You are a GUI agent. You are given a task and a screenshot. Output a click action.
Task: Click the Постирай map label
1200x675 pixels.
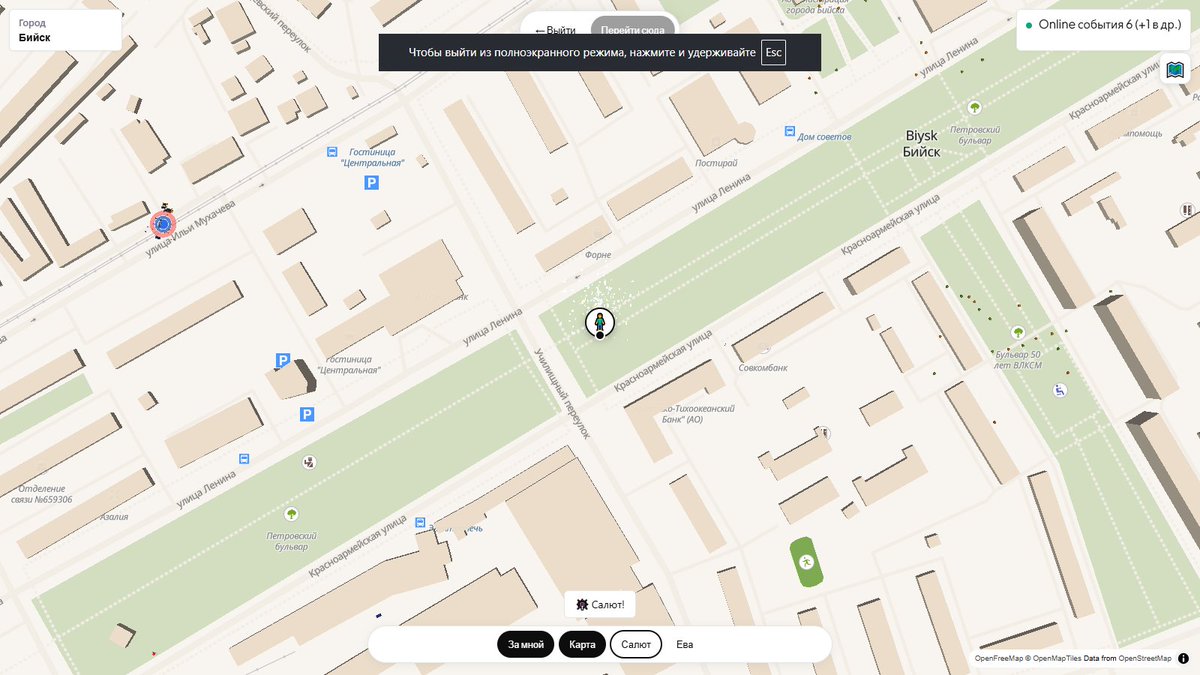coord(716,162)
